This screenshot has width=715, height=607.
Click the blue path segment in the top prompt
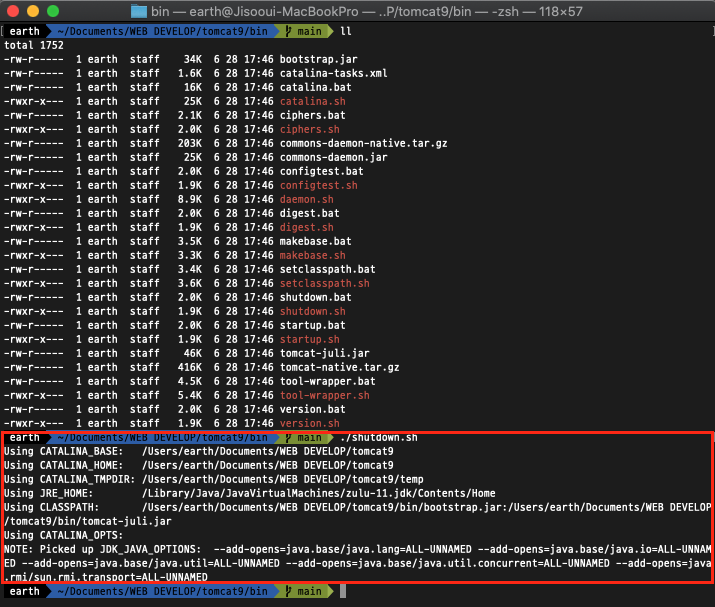(162, 31)
